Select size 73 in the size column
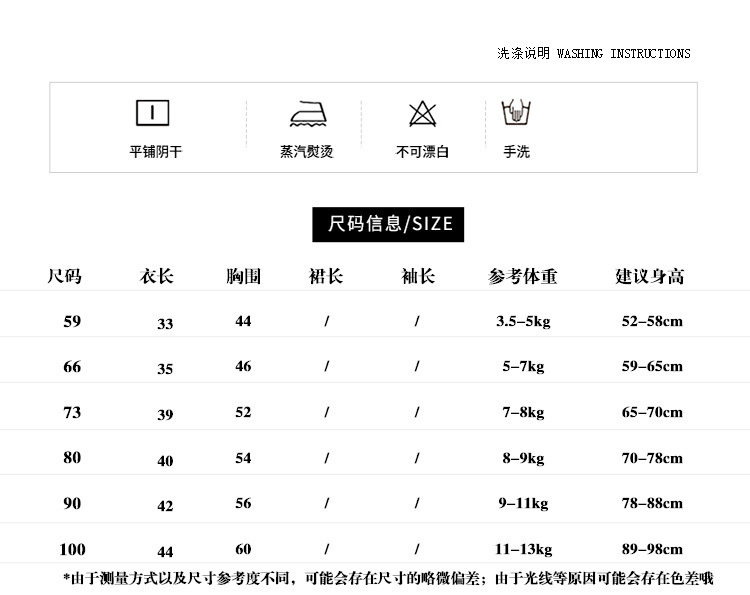 [72, 412]
